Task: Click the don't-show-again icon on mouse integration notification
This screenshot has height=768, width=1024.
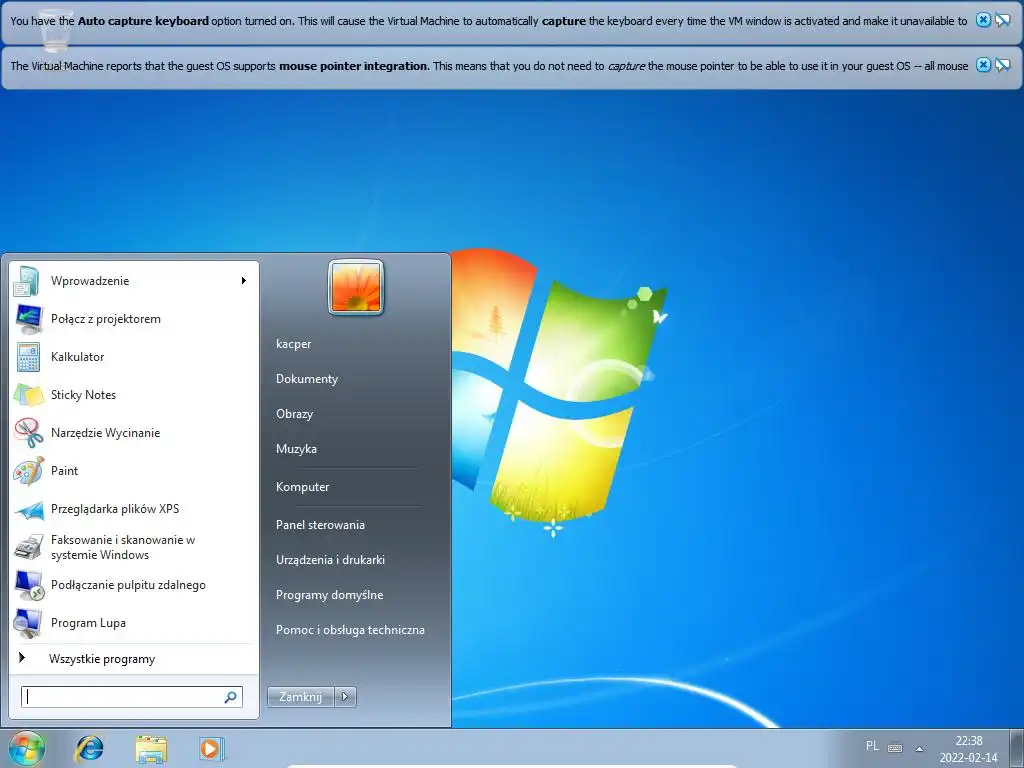Action: point(1002,65)
